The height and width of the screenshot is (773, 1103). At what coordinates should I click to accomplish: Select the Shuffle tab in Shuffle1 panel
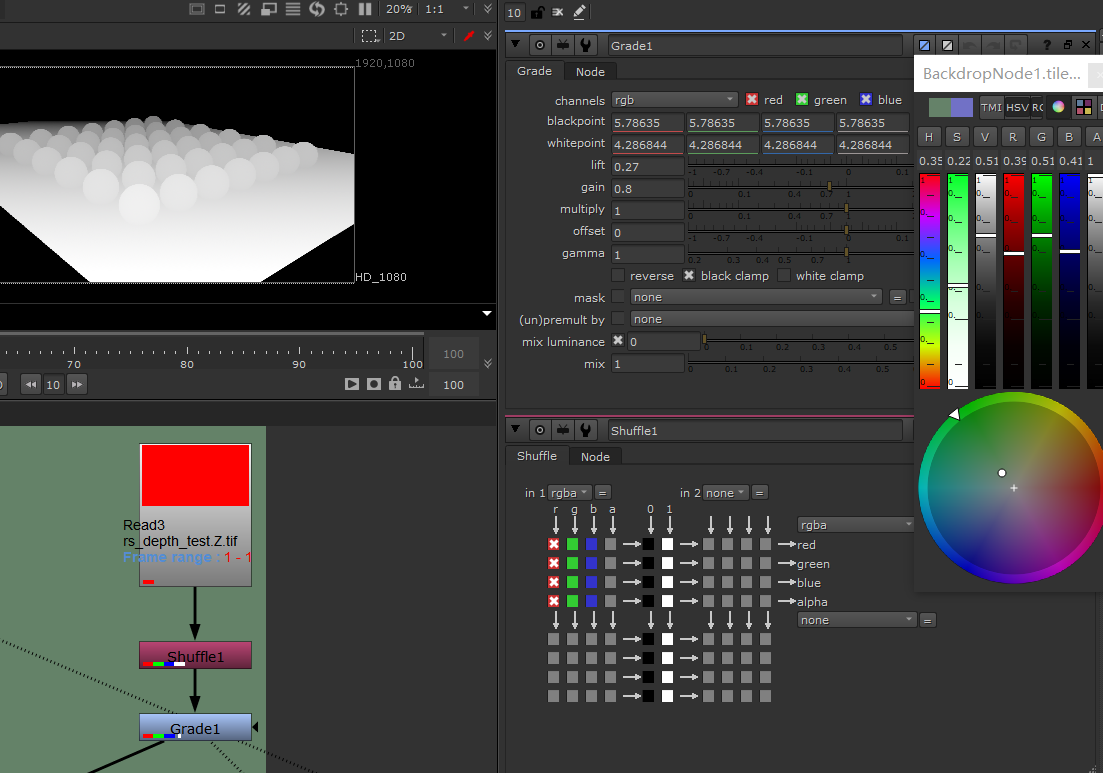pyautogui.click(x=536, y=456)
